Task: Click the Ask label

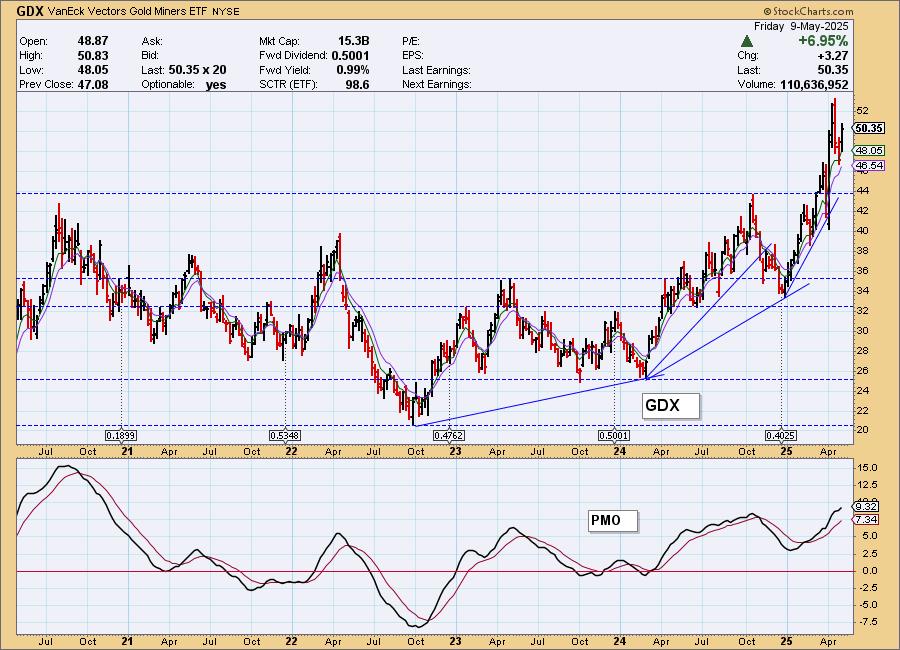Action: point(152,41)
